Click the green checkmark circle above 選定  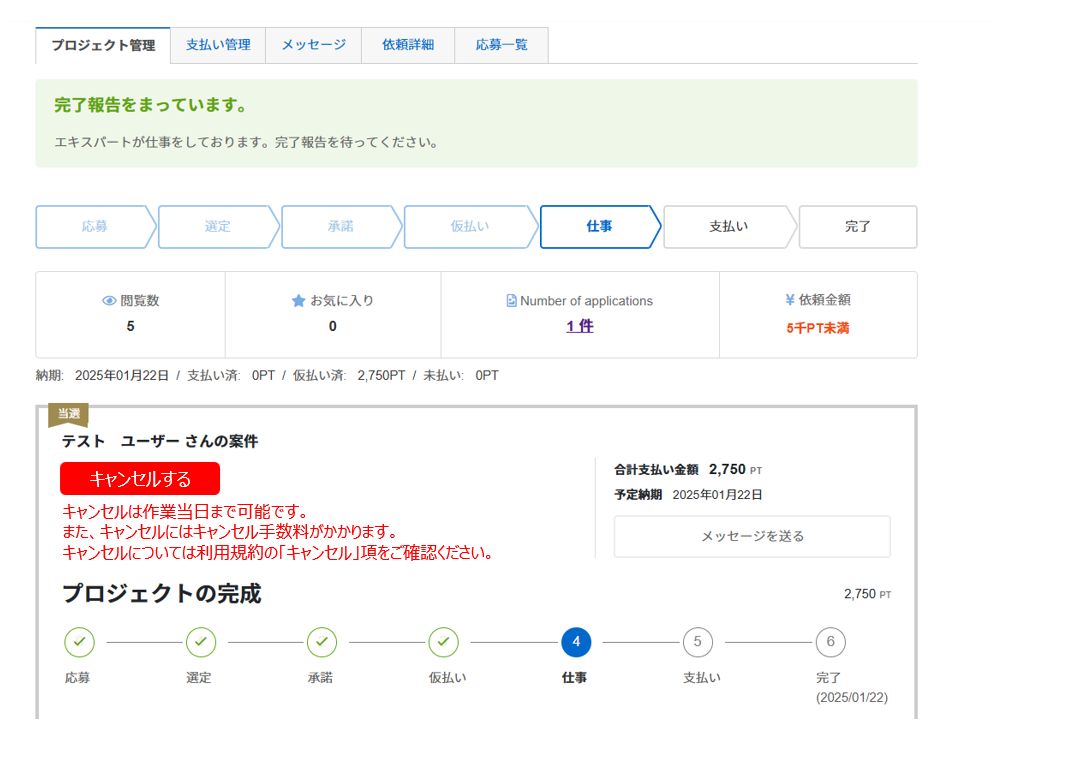pos(200,642)
